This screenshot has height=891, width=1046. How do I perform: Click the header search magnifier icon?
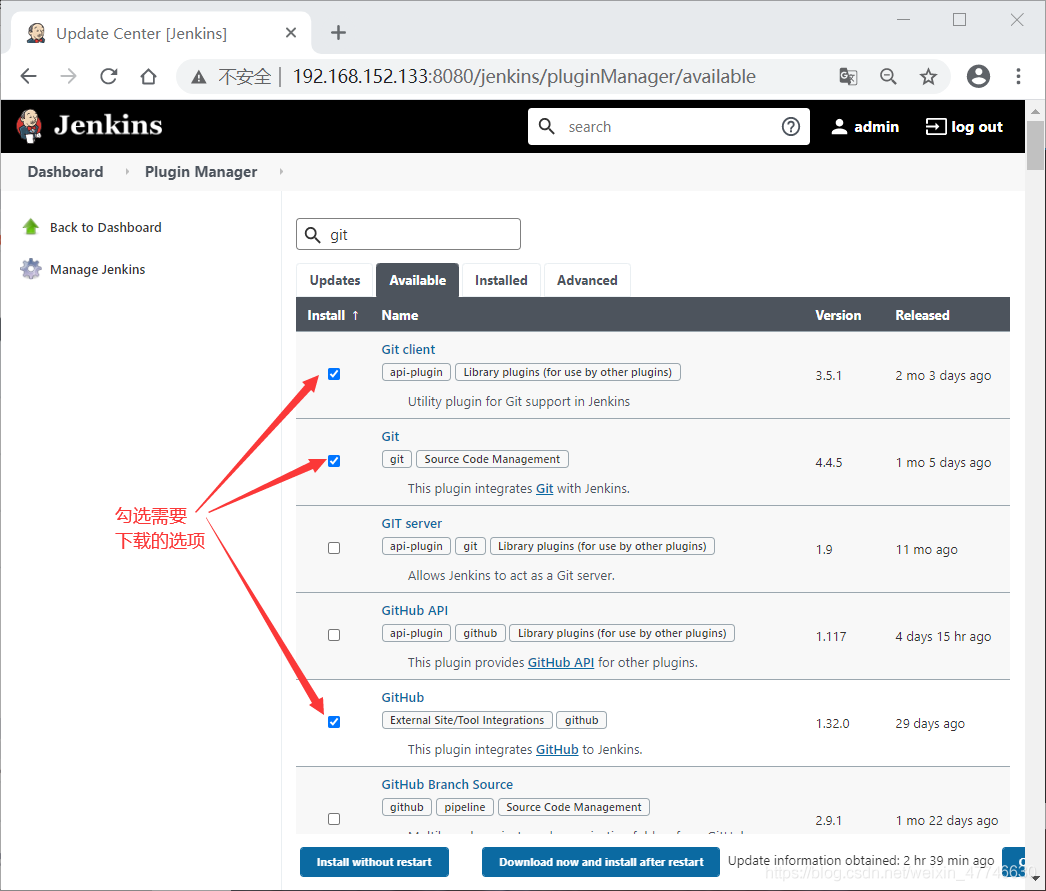tap(546, 126)
